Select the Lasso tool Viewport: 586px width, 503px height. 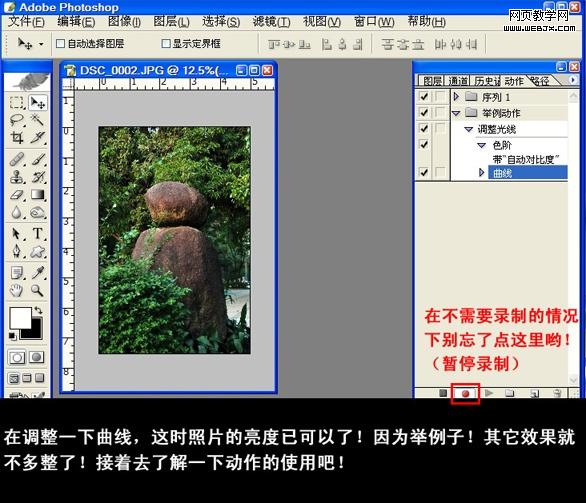pos(17,120)
